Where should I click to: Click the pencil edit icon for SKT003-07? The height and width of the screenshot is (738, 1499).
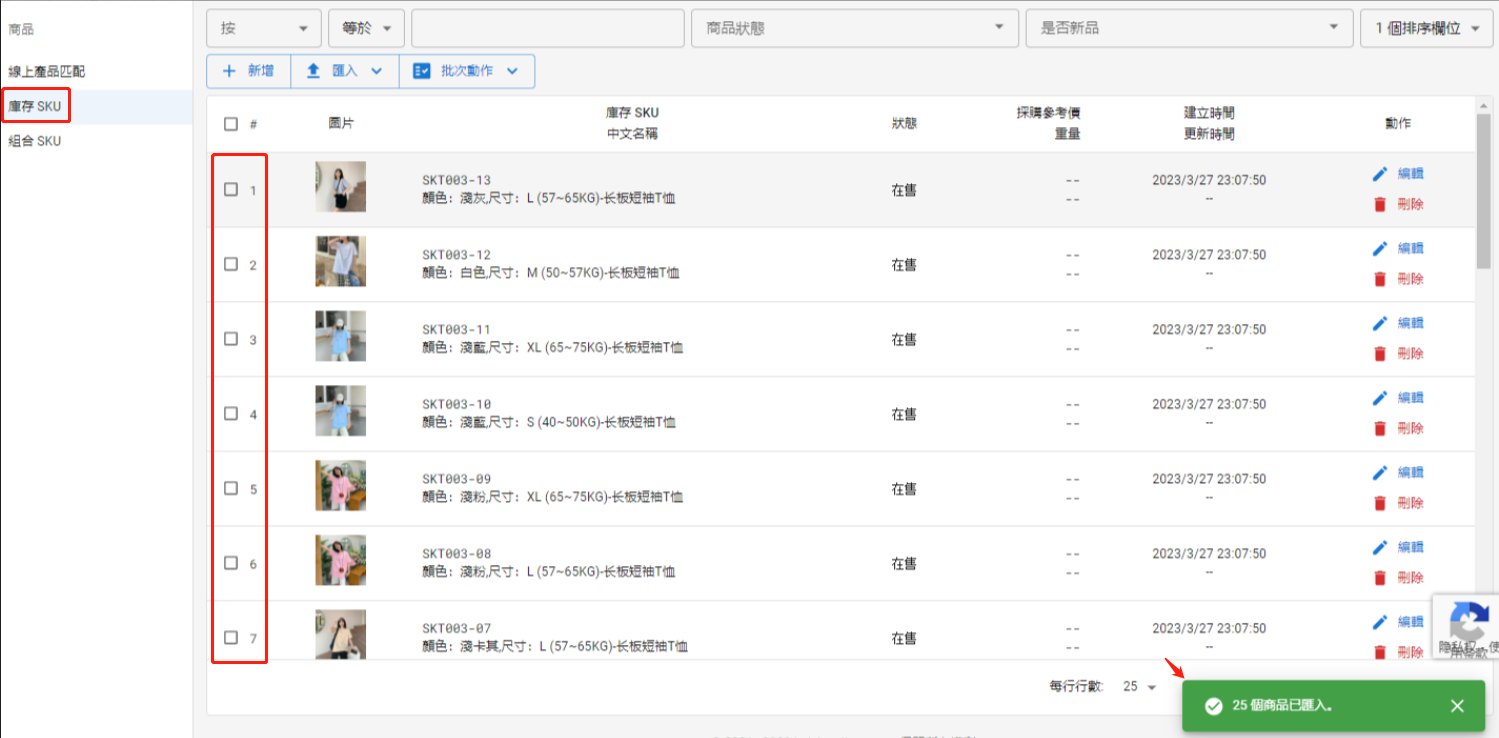(1380, 622)
